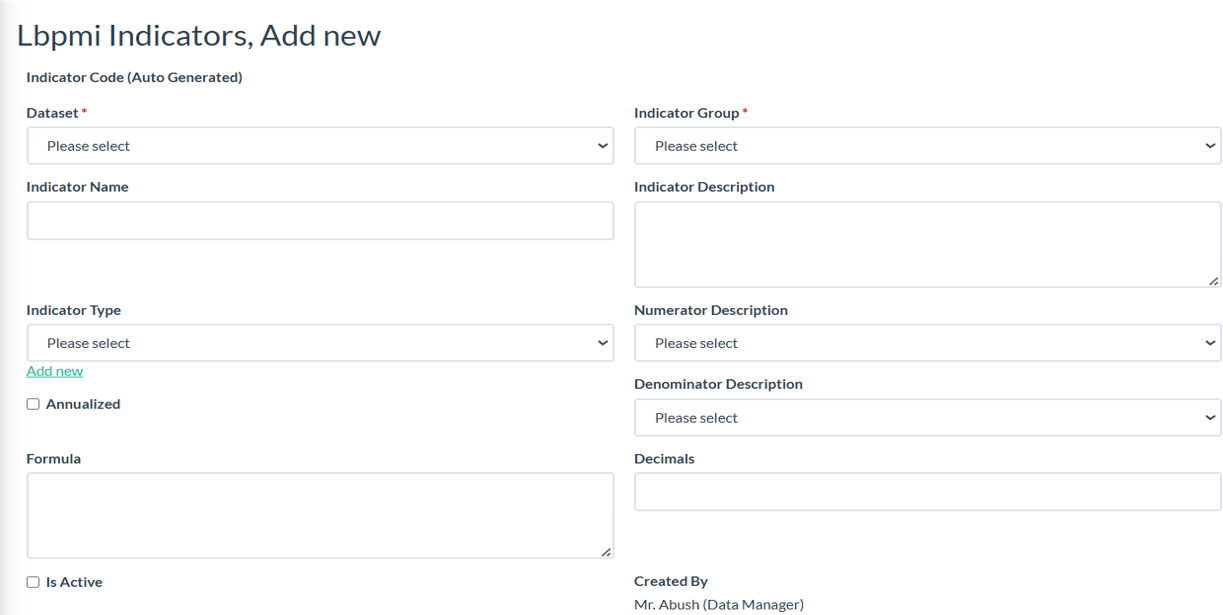
Task: Tick the Is Active checkbox
Action: 33,582
